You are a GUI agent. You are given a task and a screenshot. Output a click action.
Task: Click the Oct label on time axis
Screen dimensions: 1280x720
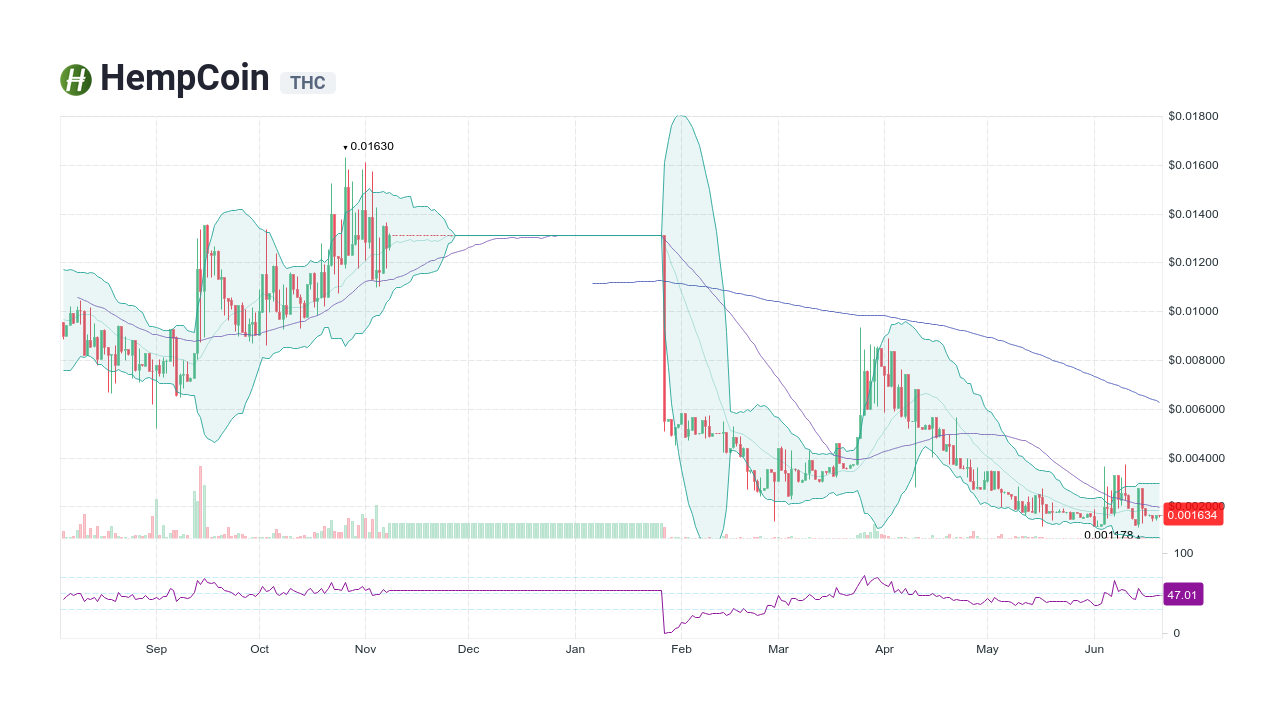[x=260, y=650]
